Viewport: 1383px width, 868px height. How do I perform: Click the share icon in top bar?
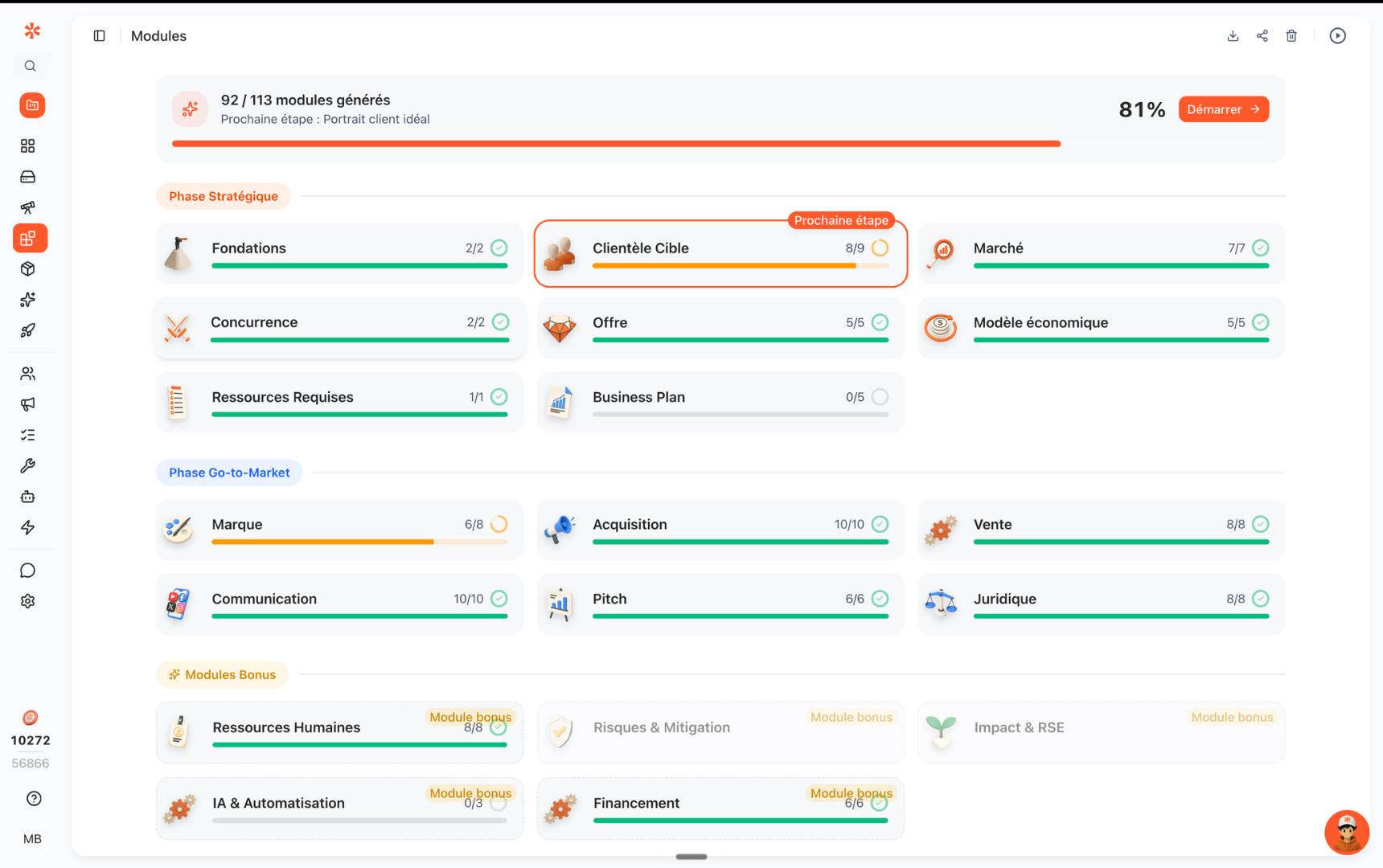click(x=1262, y=36)
